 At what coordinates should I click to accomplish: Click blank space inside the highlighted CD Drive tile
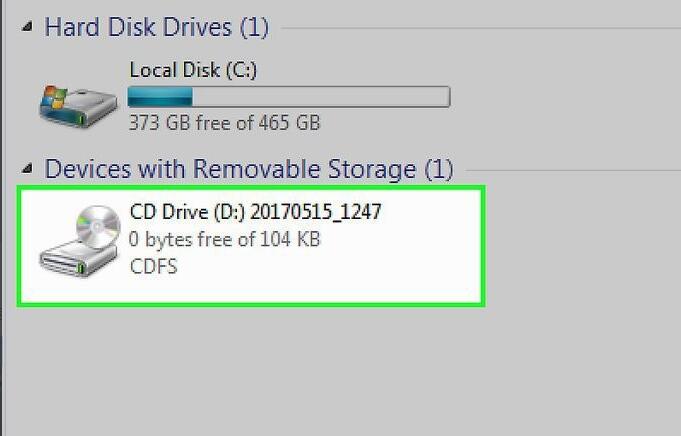[391, 261]
